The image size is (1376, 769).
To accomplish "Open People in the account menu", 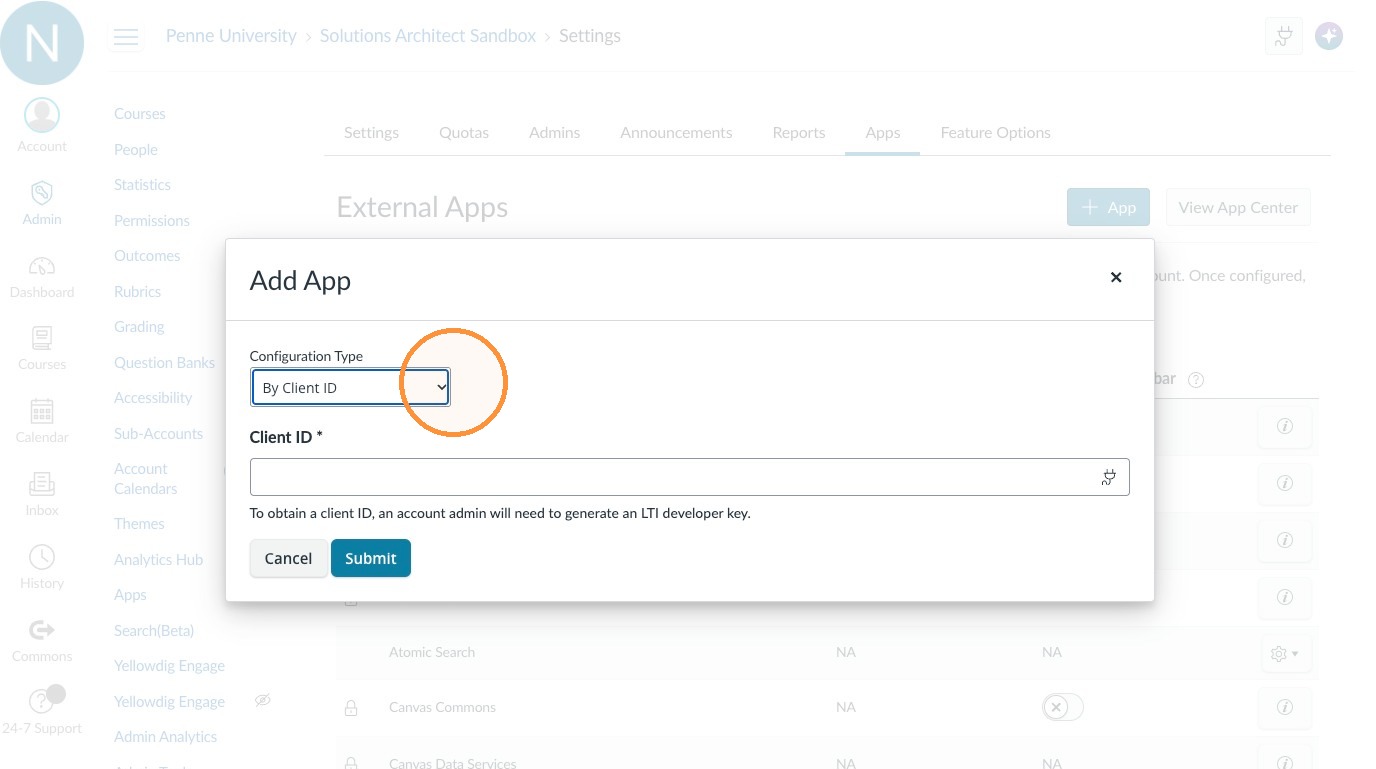I will (136, 149).
